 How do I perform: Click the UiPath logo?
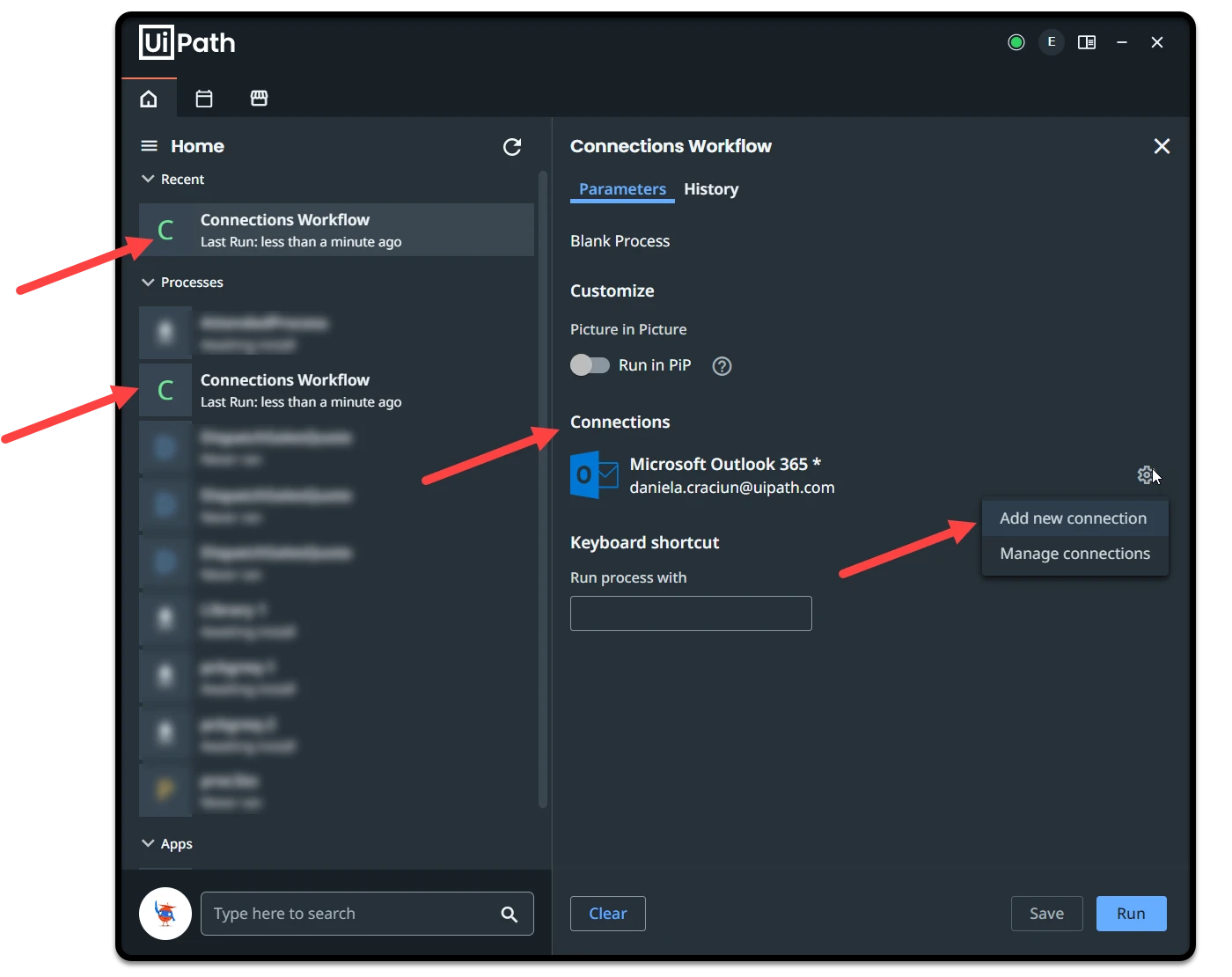click(x=187, y=42)
